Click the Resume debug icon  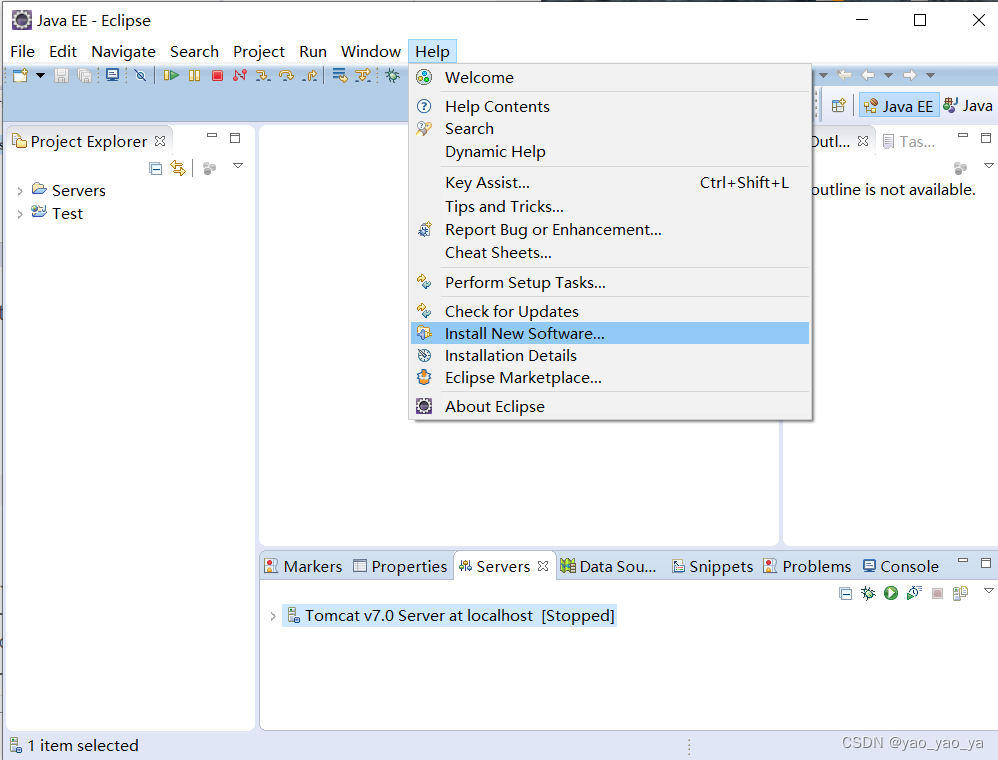[171, 75]
